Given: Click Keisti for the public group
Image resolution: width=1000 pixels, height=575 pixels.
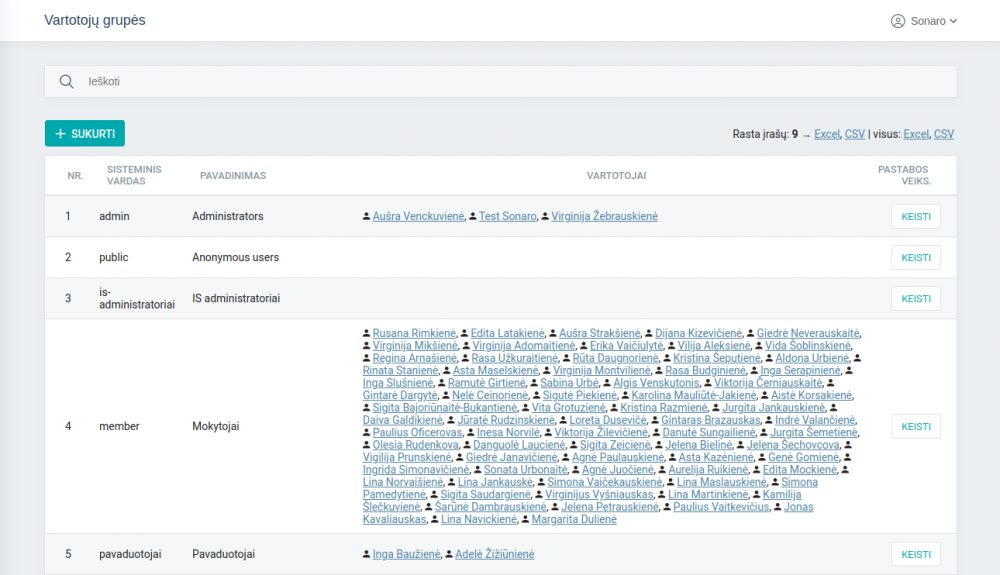Looking at the screenshot, I should pos(915,258).
